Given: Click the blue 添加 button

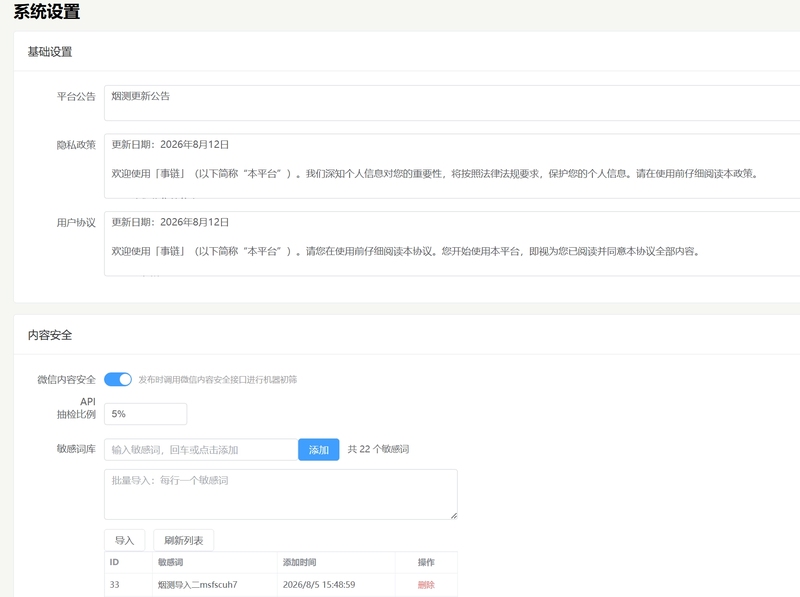Looking at the screenshot, I should (x=319, y=450).
